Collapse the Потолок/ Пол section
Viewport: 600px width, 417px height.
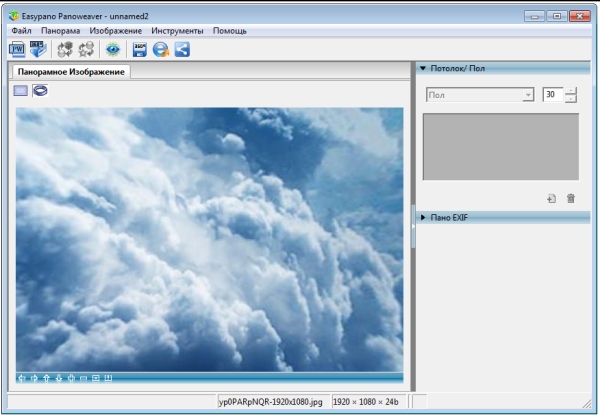pyautogui.click(x=423, y=68)
